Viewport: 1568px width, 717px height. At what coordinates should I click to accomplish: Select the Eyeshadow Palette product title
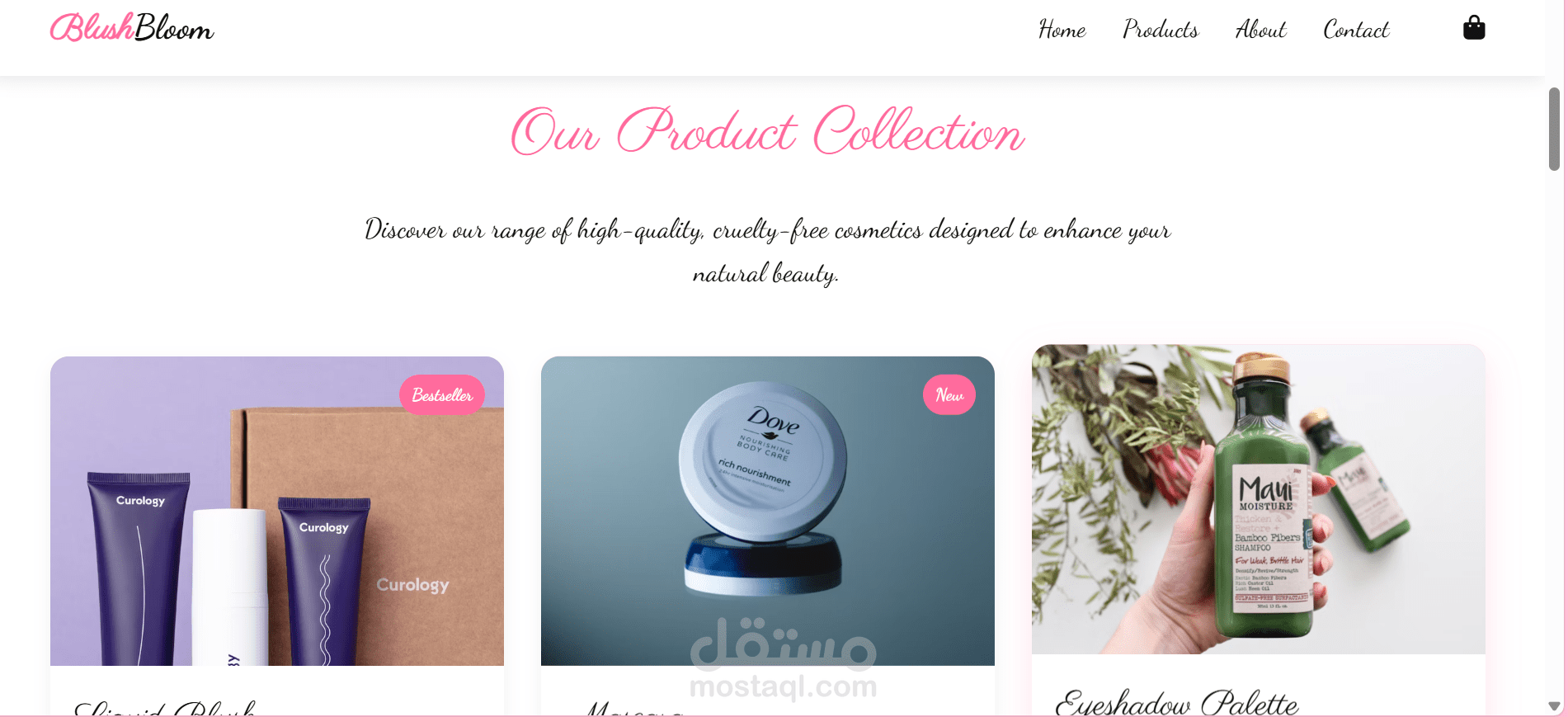coord(1176,702)
